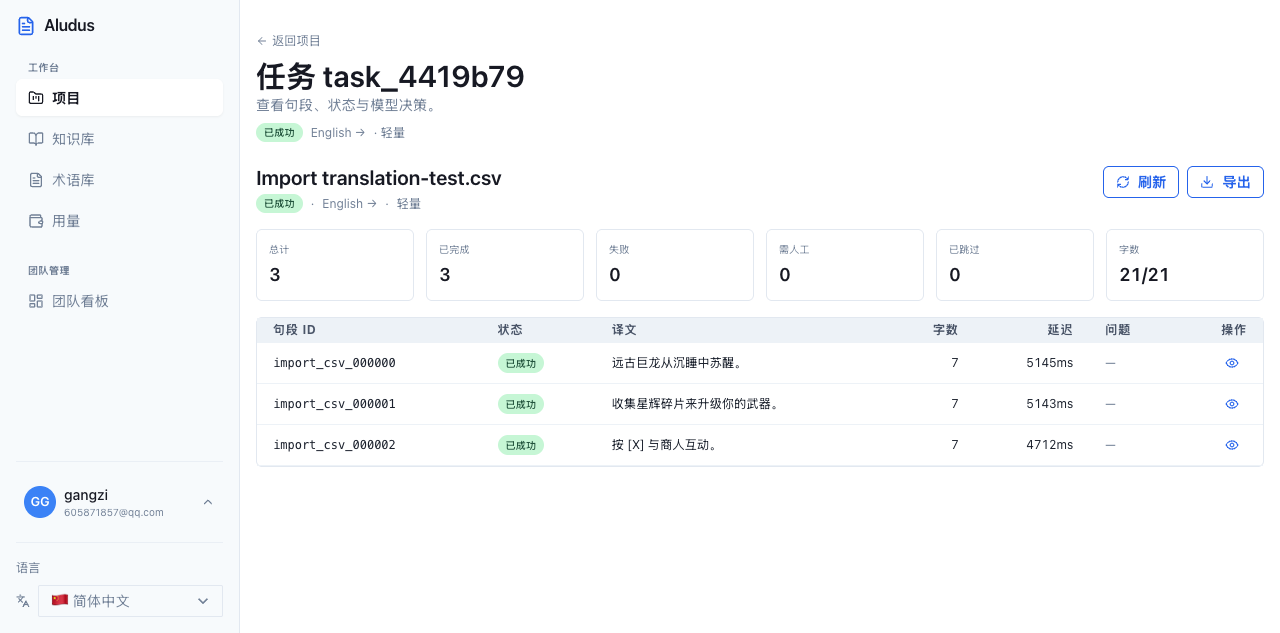View details of segment import_csv_000002
1280x633 pixels.
click(1232, 445)
